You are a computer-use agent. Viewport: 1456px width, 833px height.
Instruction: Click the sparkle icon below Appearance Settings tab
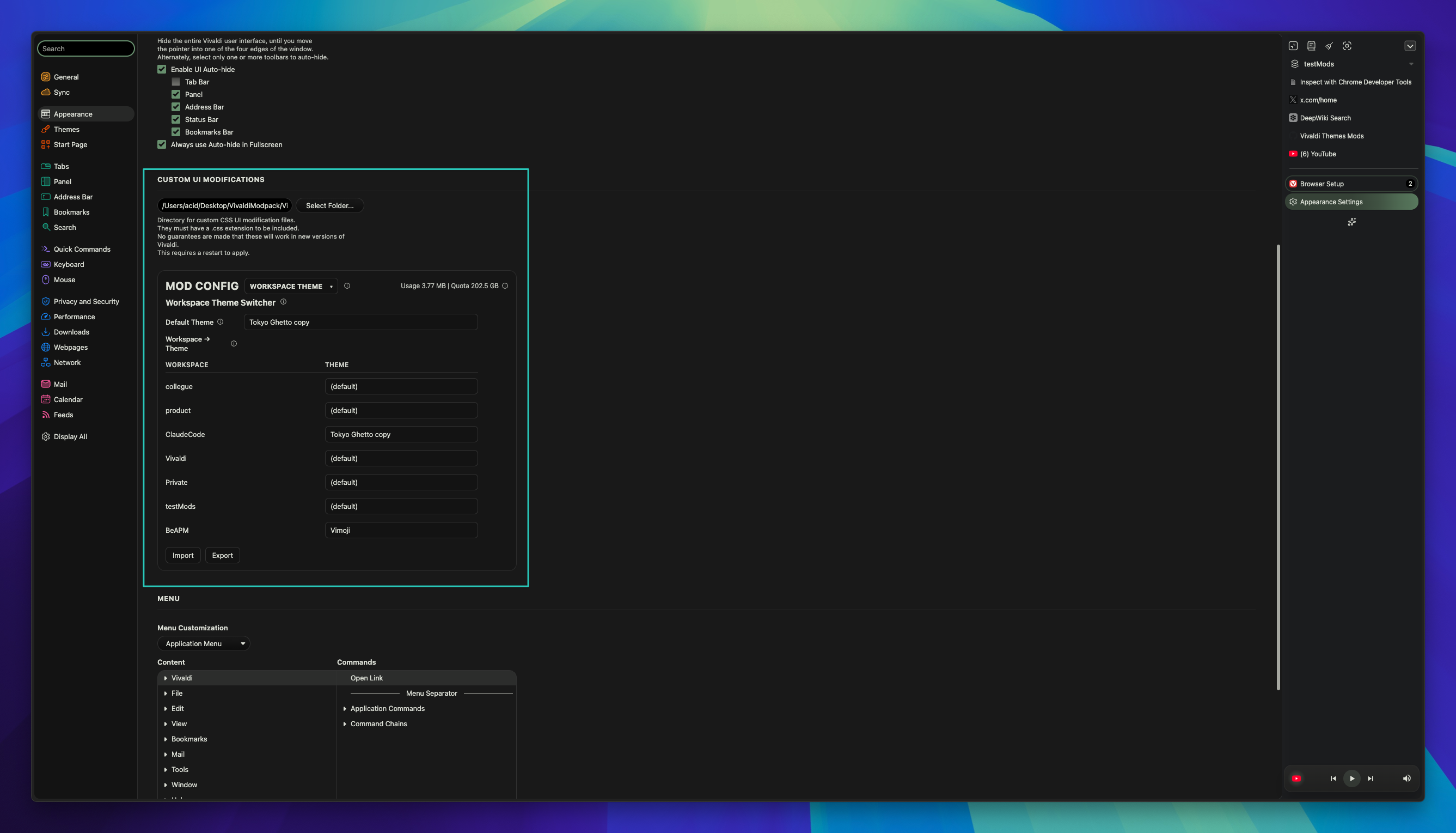click(1351, 222)
